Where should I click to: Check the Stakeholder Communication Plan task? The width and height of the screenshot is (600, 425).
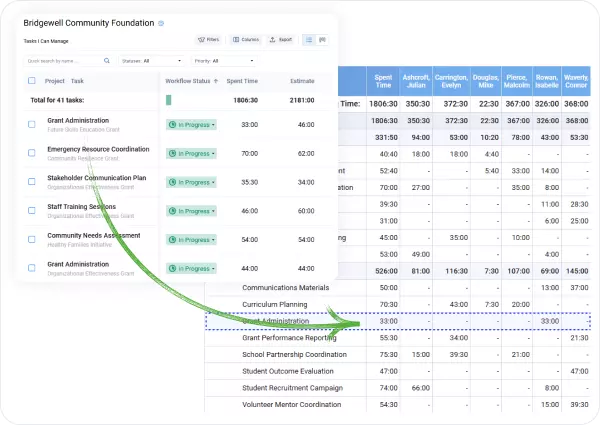pyautogui.click(x=32, y=182)
